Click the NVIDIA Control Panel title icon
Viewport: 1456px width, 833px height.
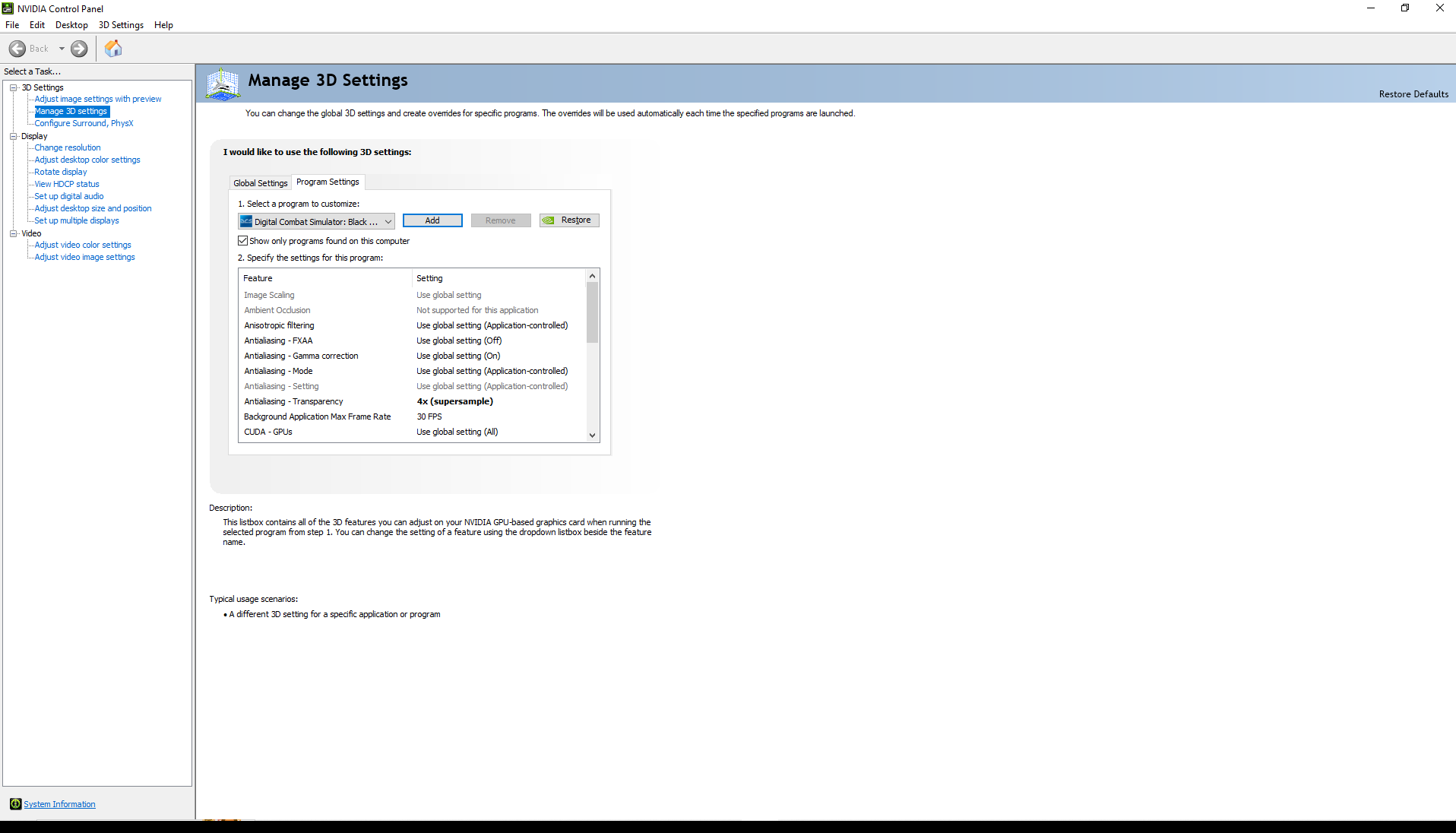tap(8, 8)
